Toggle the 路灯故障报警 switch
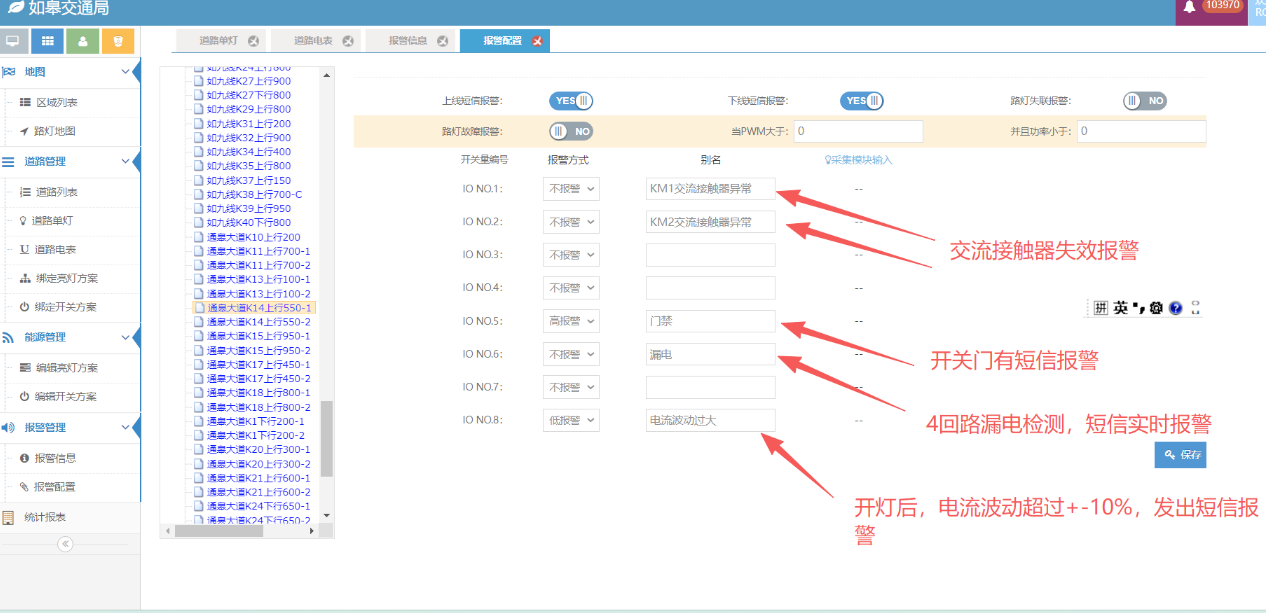The width and height of the screenshot is (1266, 613). coord(571,131)
